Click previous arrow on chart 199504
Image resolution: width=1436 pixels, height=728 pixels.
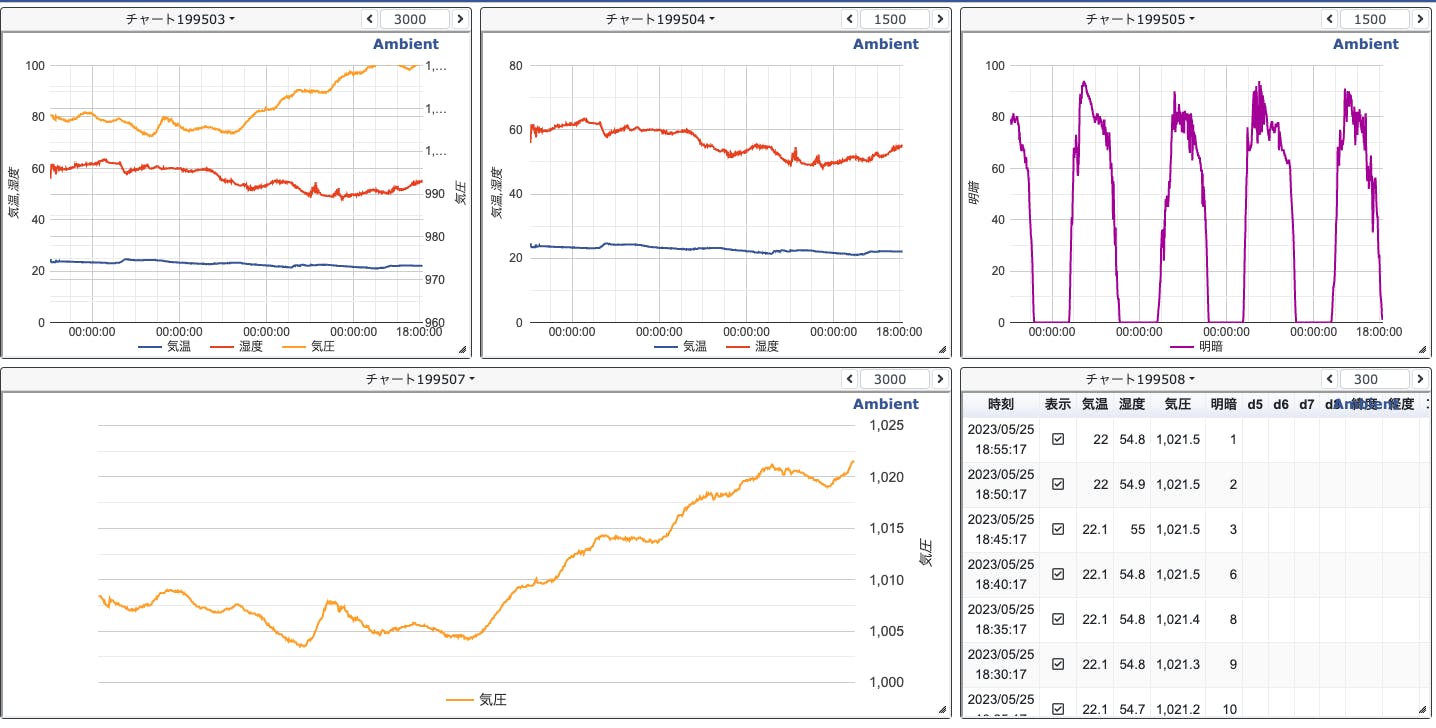pos(850,19)
